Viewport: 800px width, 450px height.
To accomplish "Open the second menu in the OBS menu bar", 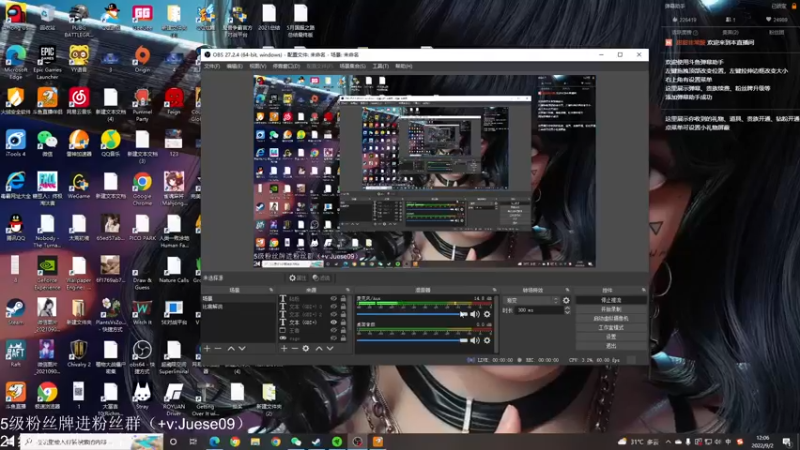I will pos(234,66).
